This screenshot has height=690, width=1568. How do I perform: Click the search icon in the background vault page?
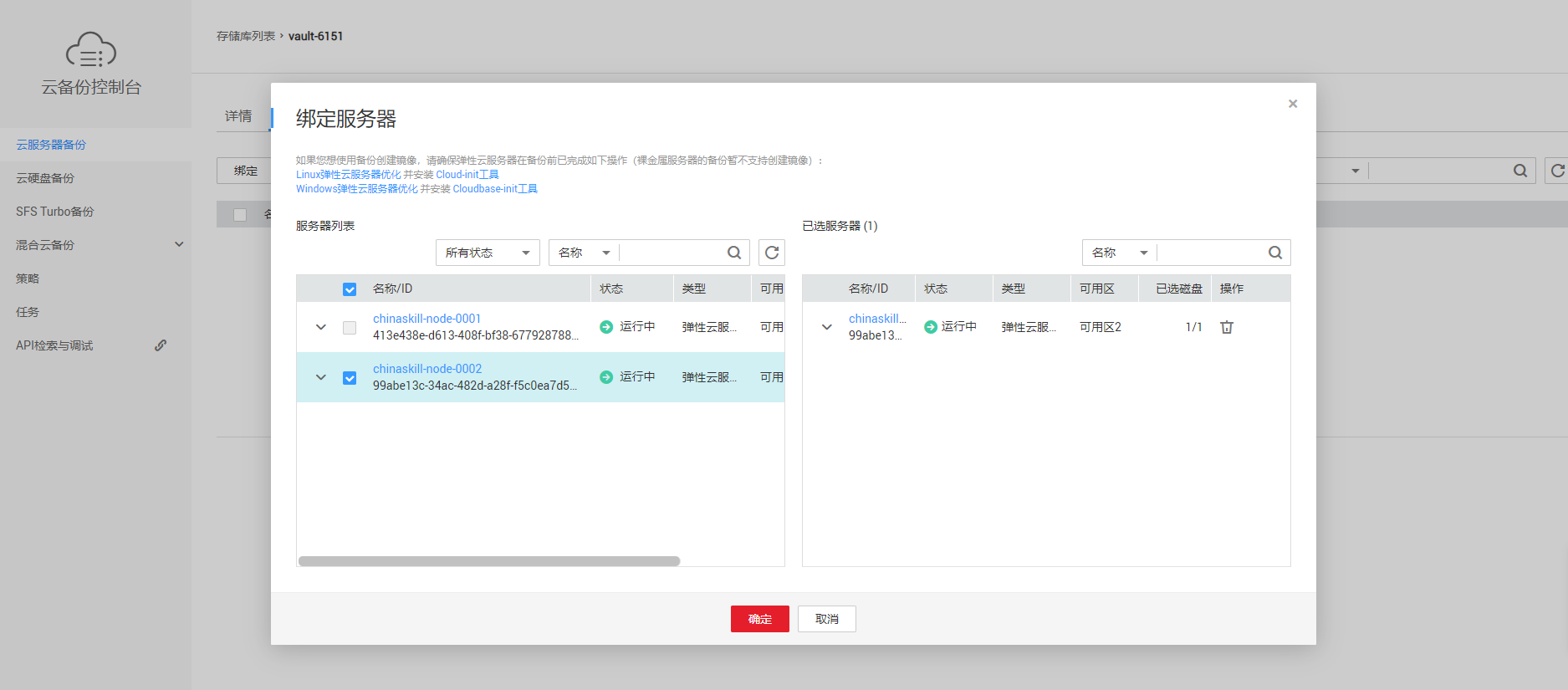coord(1520,171)
